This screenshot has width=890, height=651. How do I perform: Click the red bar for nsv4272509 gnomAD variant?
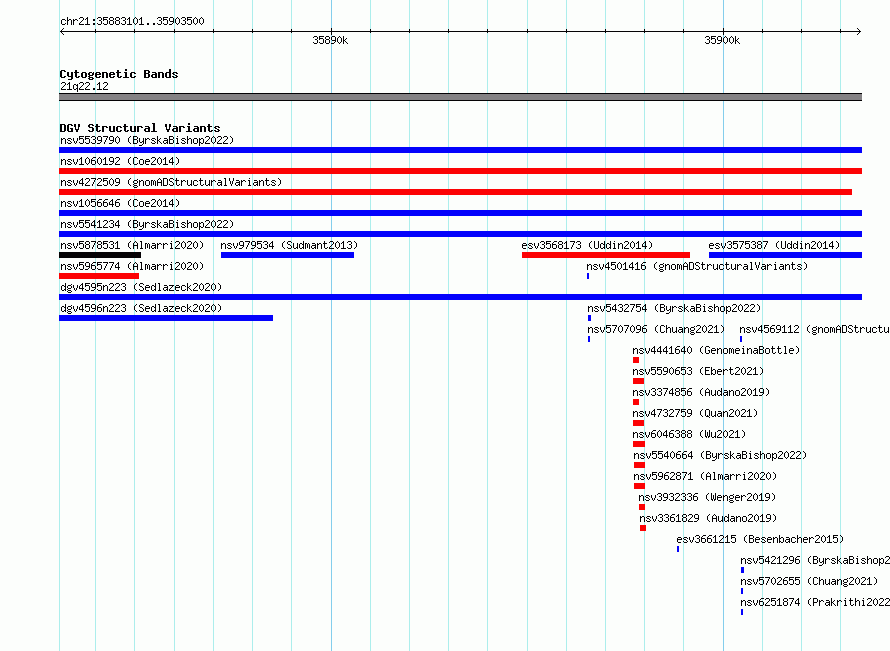(x=455, y=192)
